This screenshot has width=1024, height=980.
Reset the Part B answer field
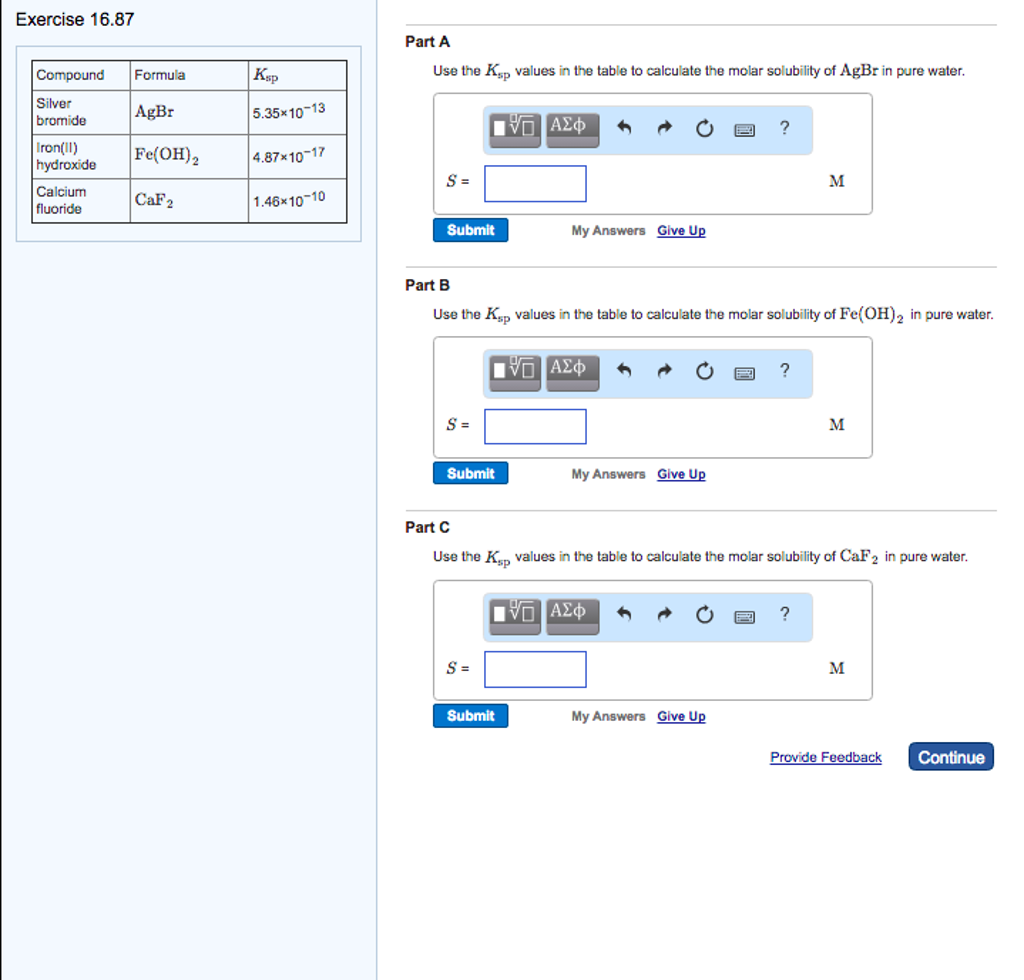(704, 371)
